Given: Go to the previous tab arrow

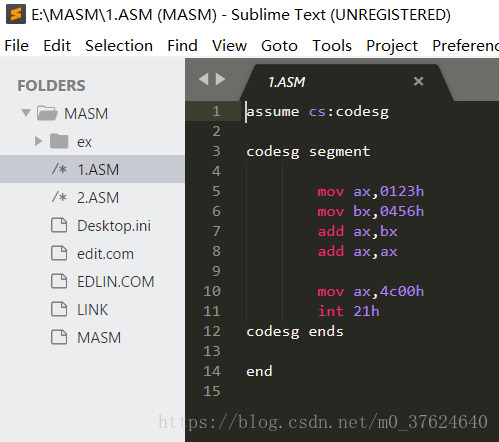Looking at the screenshot, I should [x=204, y=79].
